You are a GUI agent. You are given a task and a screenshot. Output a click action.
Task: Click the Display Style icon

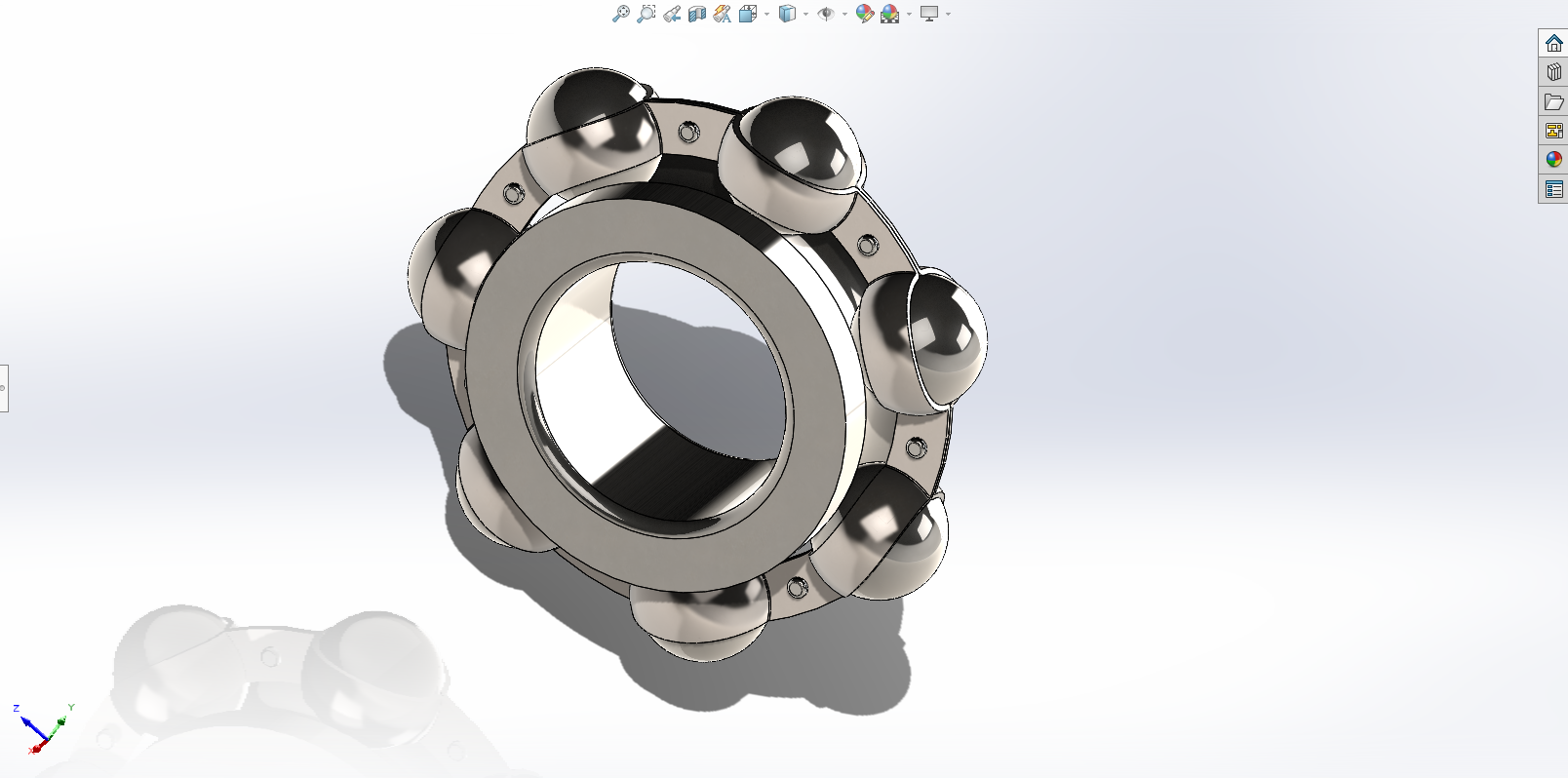pyautogui.click(x=787, y=14)
